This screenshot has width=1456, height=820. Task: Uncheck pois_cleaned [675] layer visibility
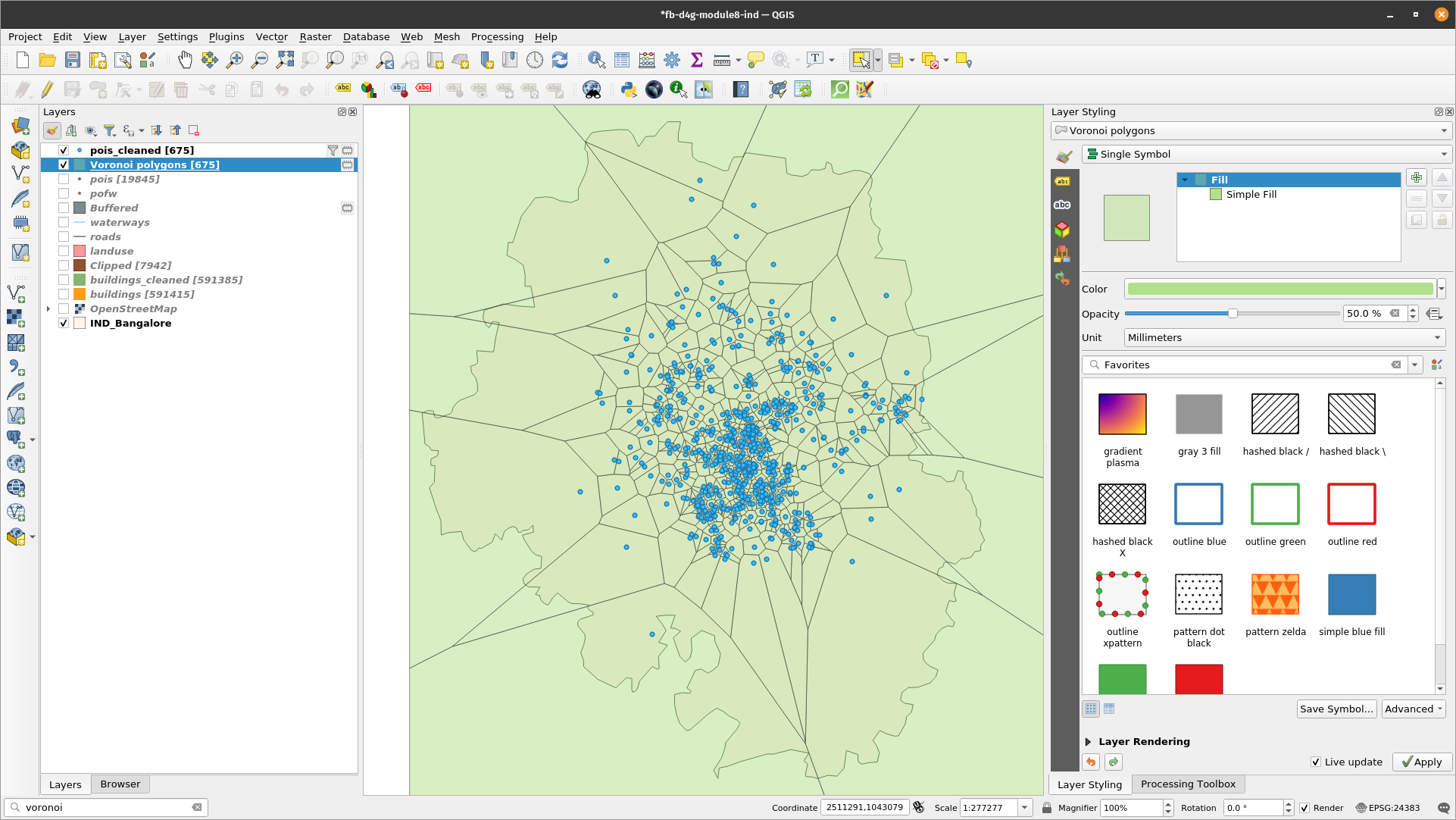[64, 150]
